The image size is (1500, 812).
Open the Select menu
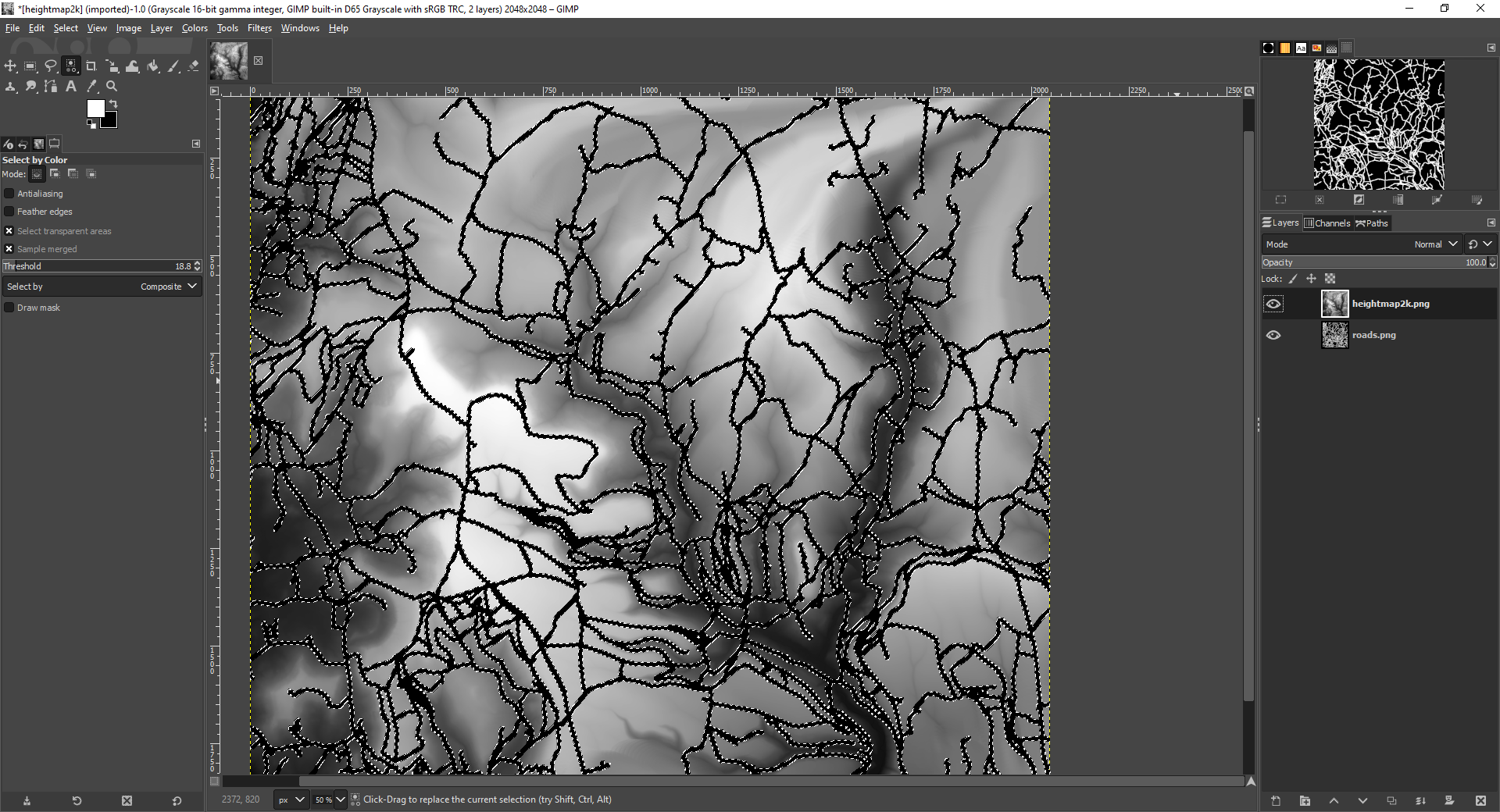tap(66, 28)
